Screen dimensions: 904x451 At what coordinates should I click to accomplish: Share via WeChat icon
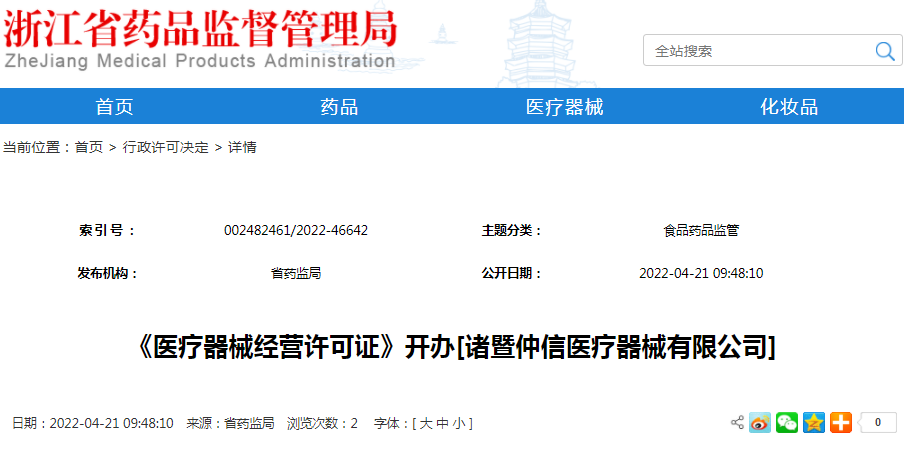point(787,423)
